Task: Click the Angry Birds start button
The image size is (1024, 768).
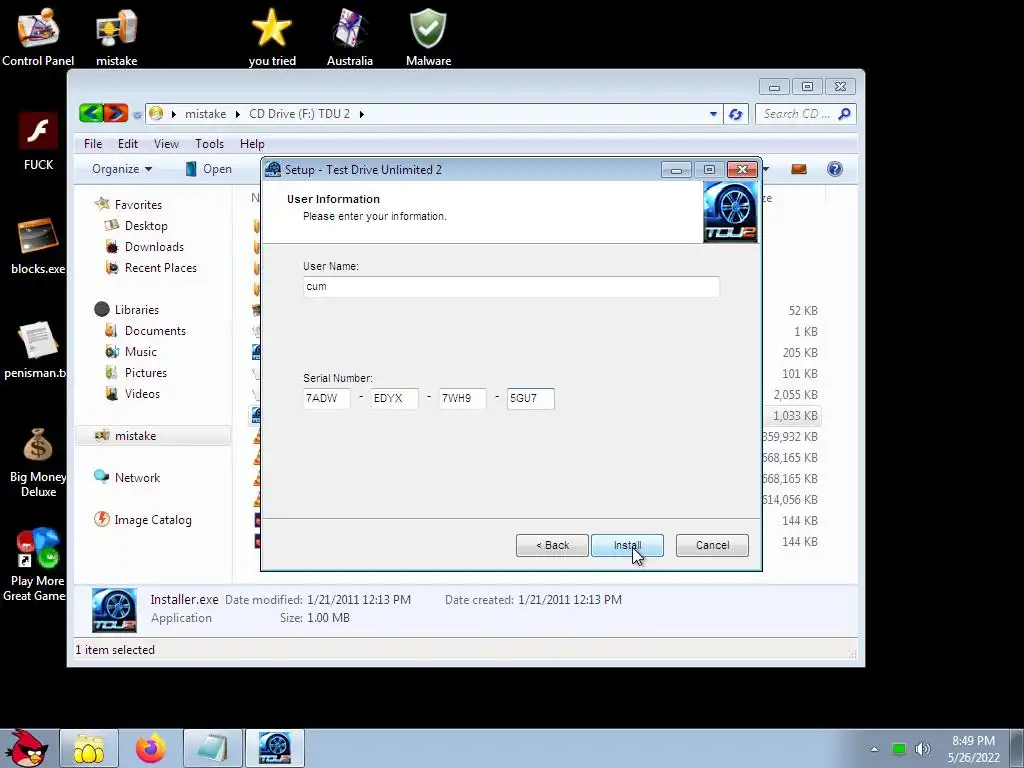Action: click(x=26, y=748)
